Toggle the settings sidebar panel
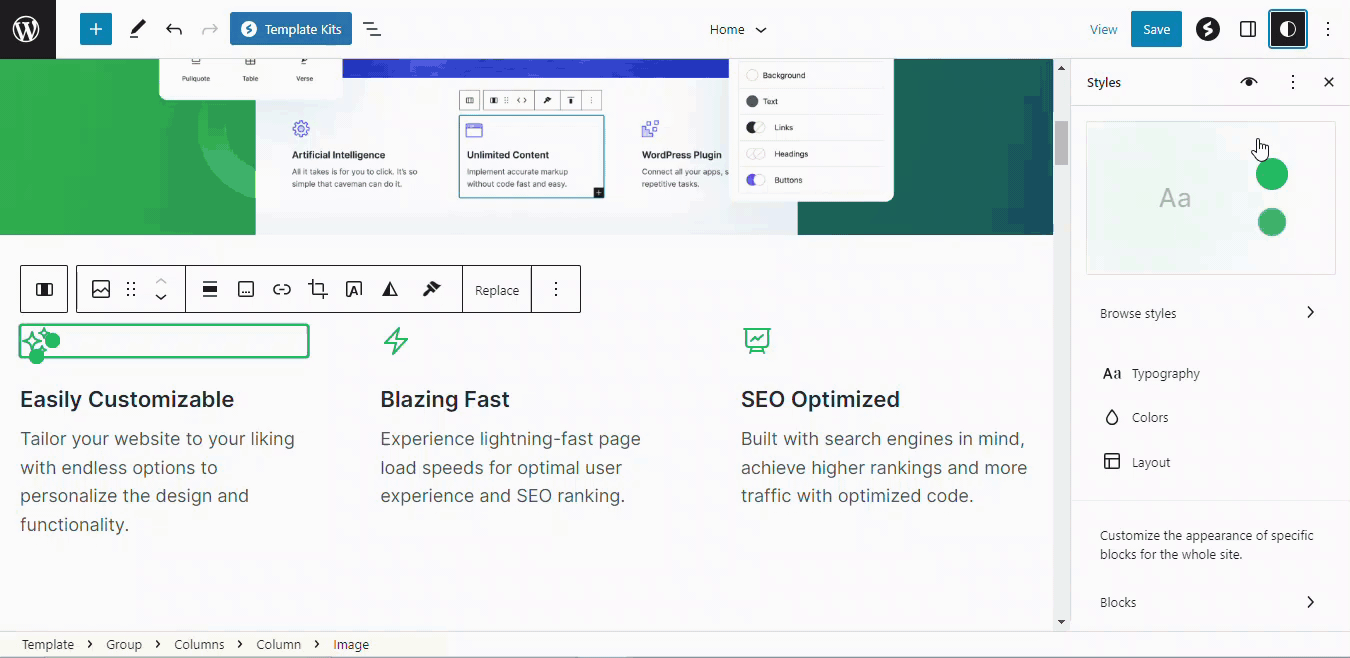 coord(1248,29)
